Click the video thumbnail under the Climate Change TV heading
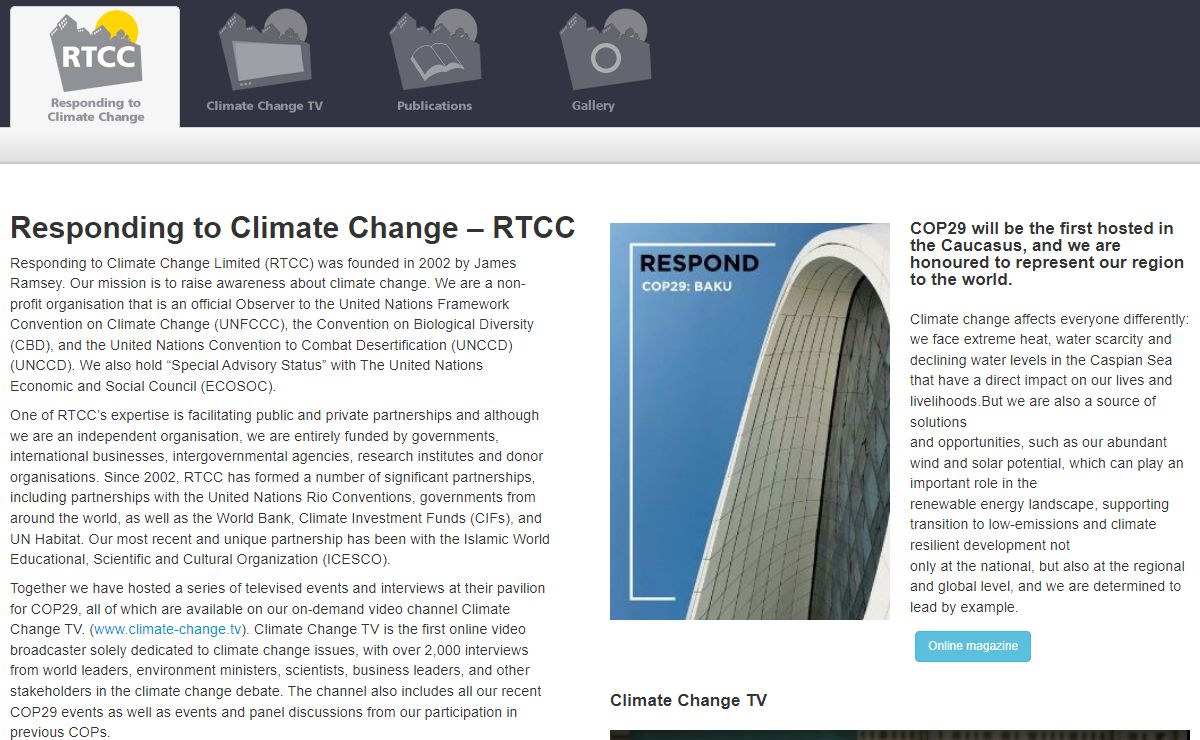This screenshot has width=1200, height=740. click(900, 735)
